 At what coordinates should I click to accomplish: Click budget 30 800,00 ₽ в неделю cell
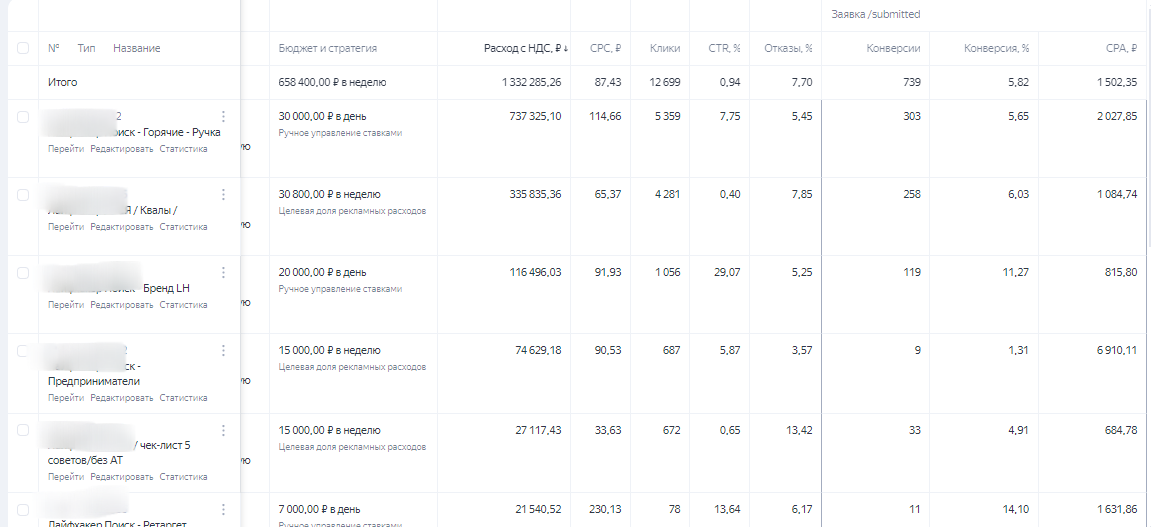point(330,195)
